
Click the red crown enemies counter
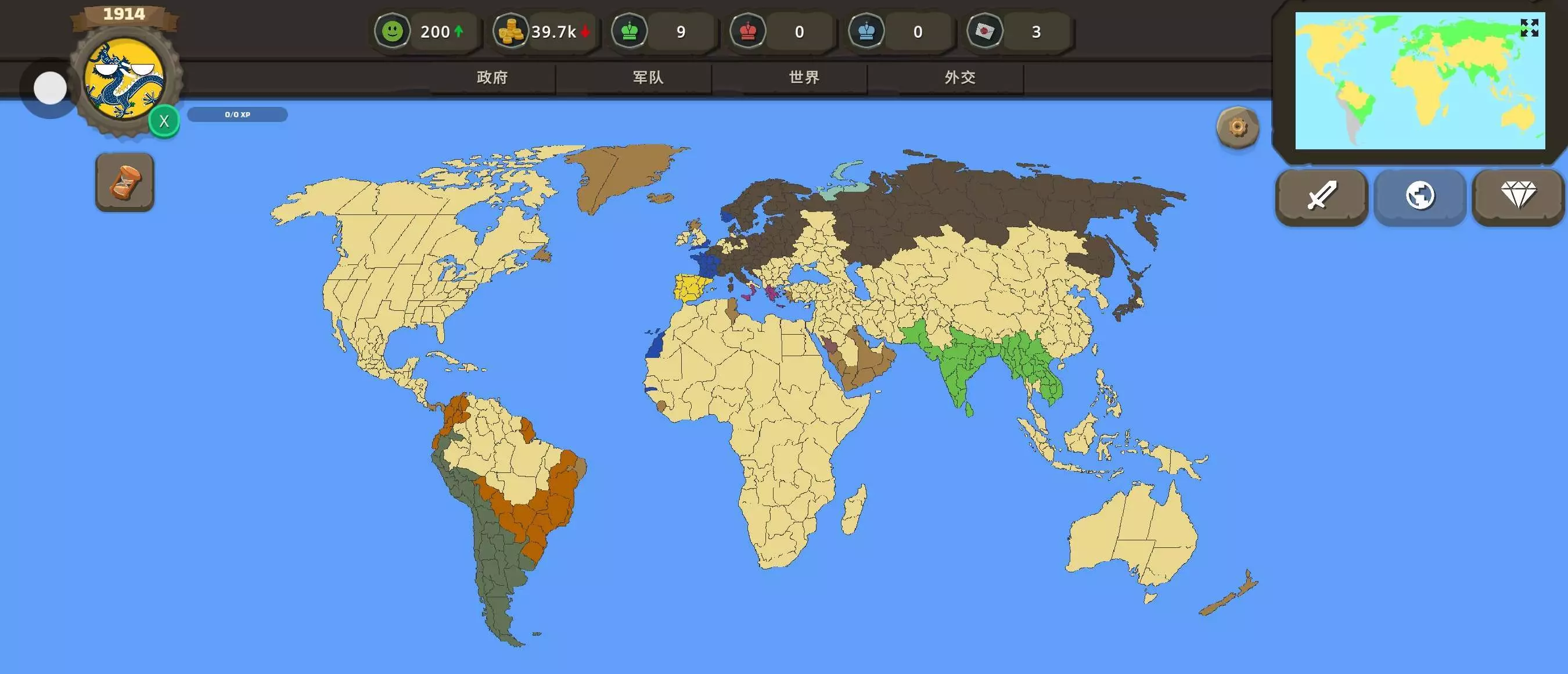click(x=748, y=31)
